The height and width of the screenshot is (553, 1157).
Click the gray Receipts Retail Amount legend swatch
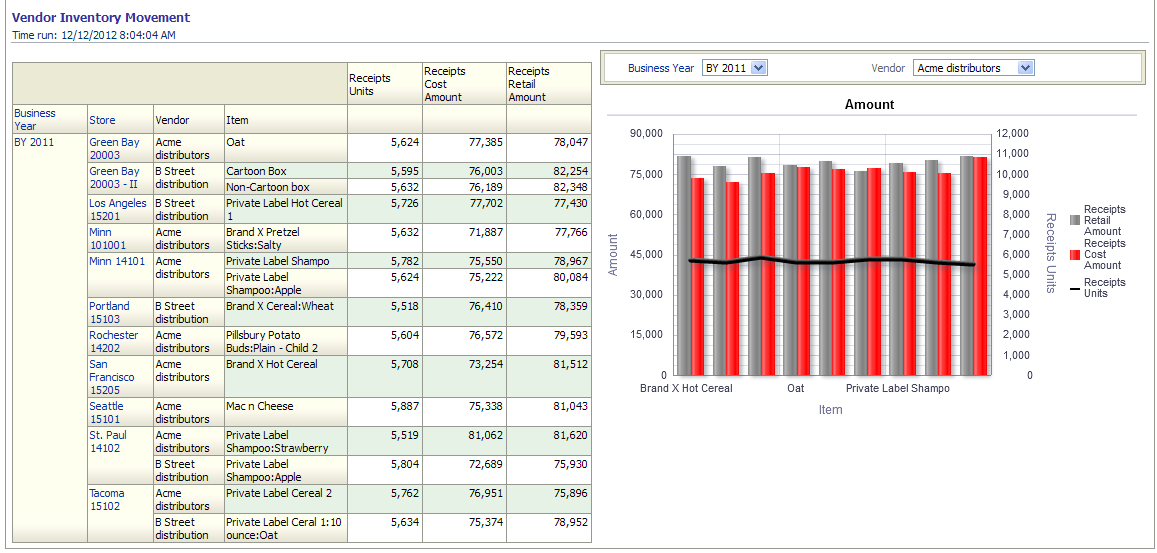click(1075, 220)
